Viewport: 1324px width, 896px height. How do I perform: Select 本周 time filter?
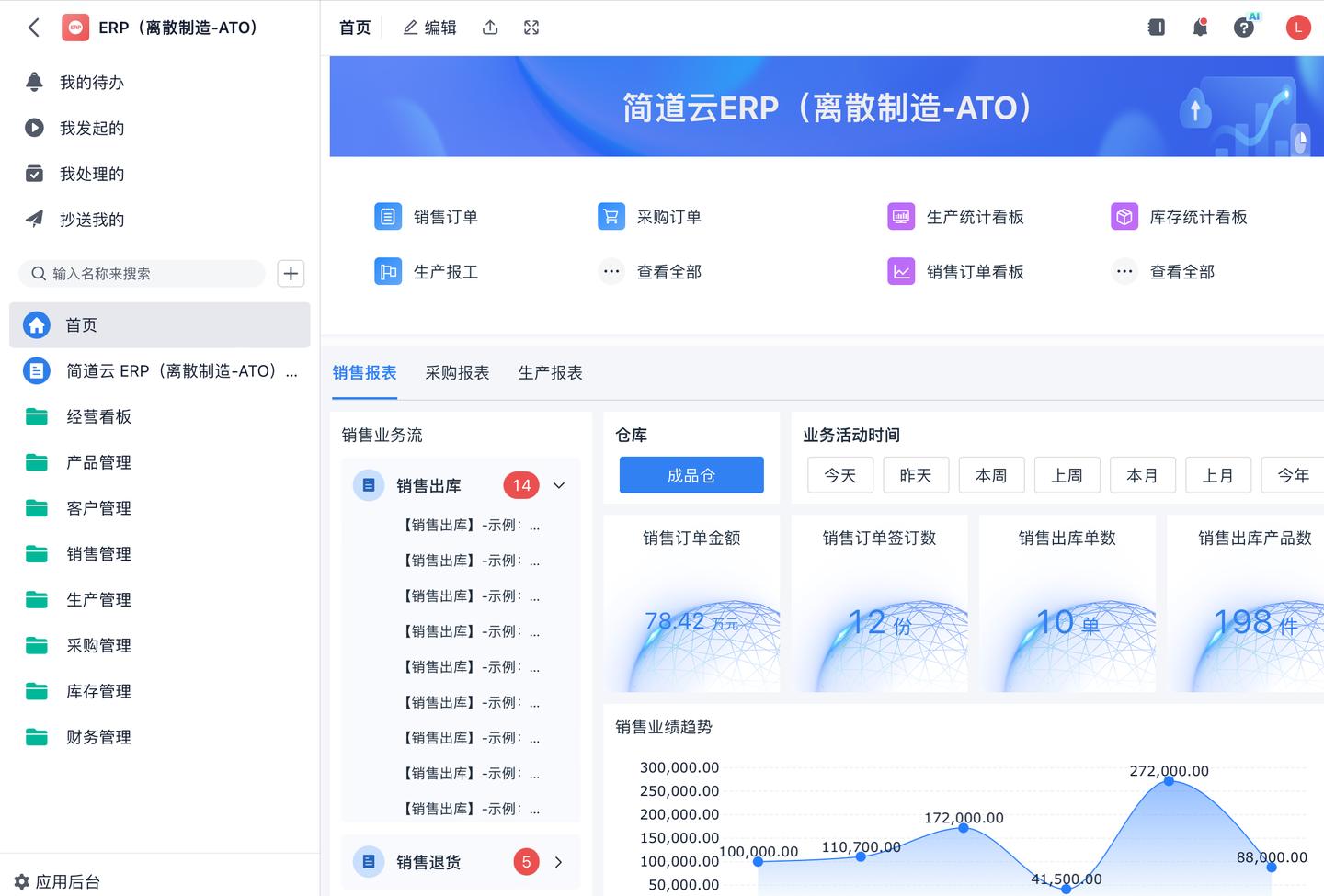click(x=991, y=475)
